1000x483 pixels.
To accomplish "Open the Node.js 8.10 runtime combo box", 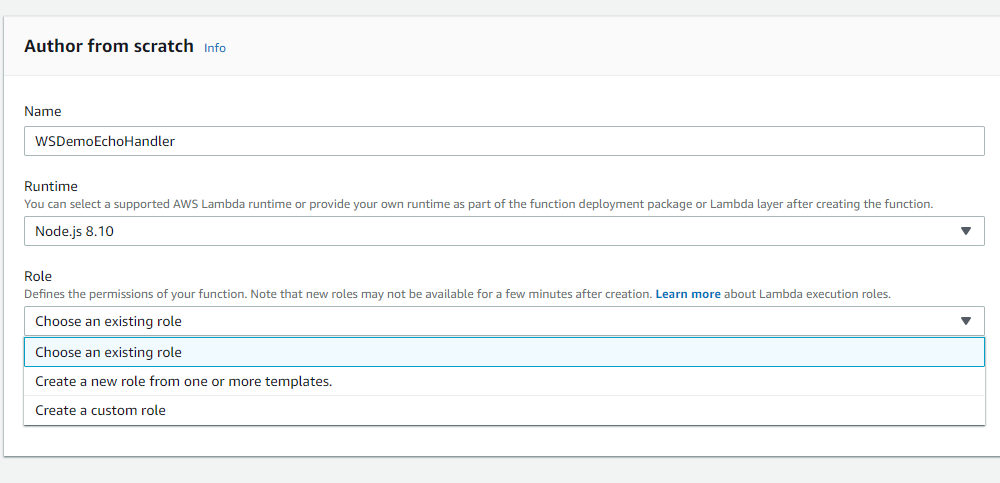I will click(503, 231).
